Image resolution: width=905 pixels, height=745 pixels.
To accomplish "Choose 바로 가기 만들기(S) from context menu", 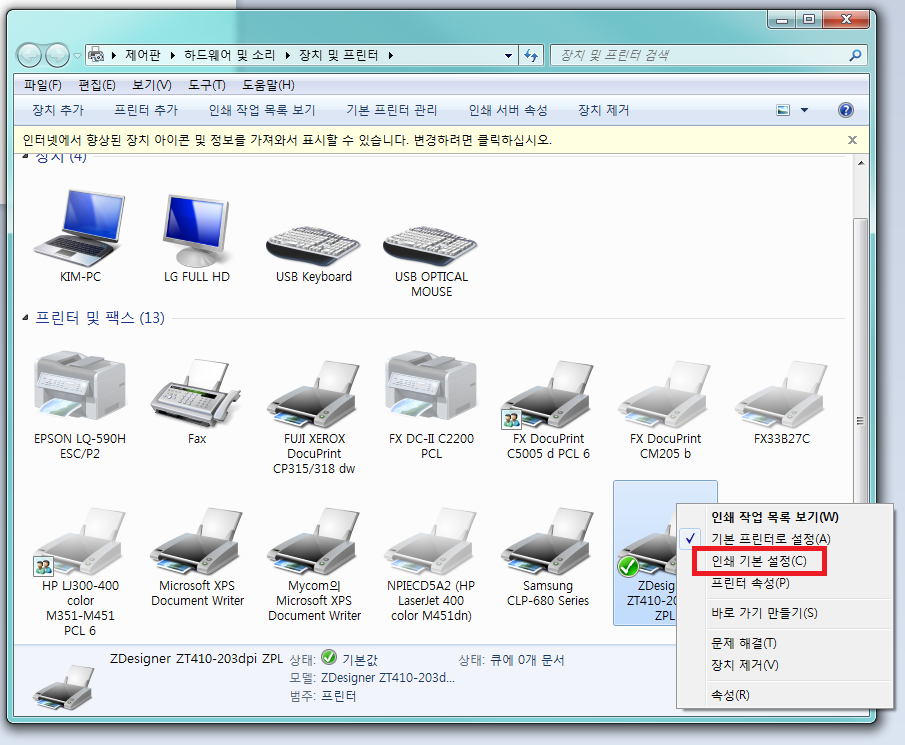I will [x=764, y=613].
